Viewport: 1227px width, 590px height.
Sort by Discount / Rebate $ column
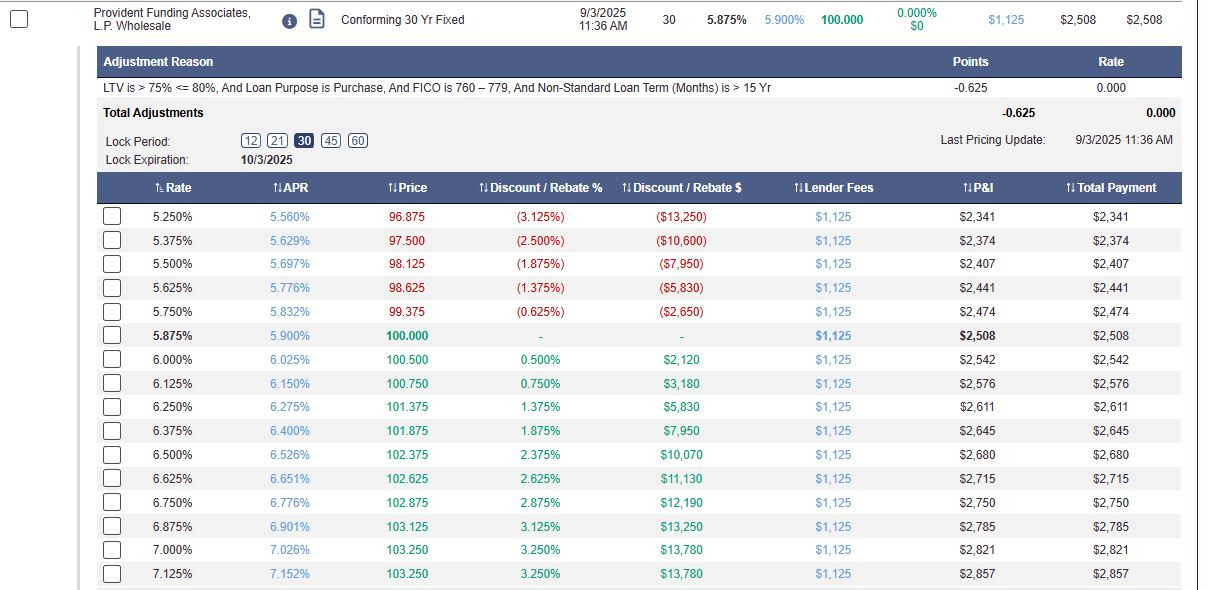tap(681, 188)
